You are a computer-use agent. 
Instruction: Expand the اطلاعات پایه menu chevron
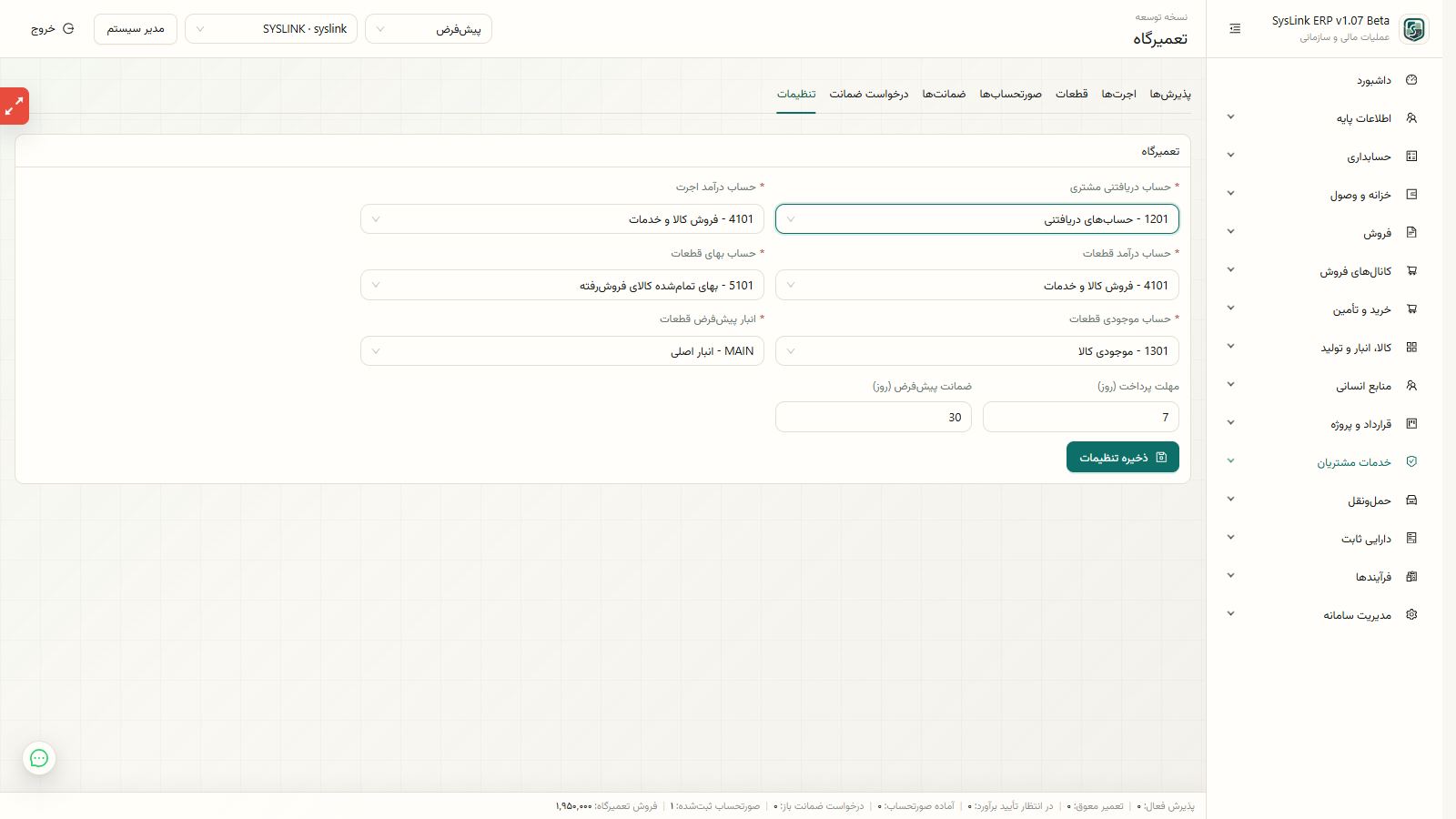pos(1230,117)
